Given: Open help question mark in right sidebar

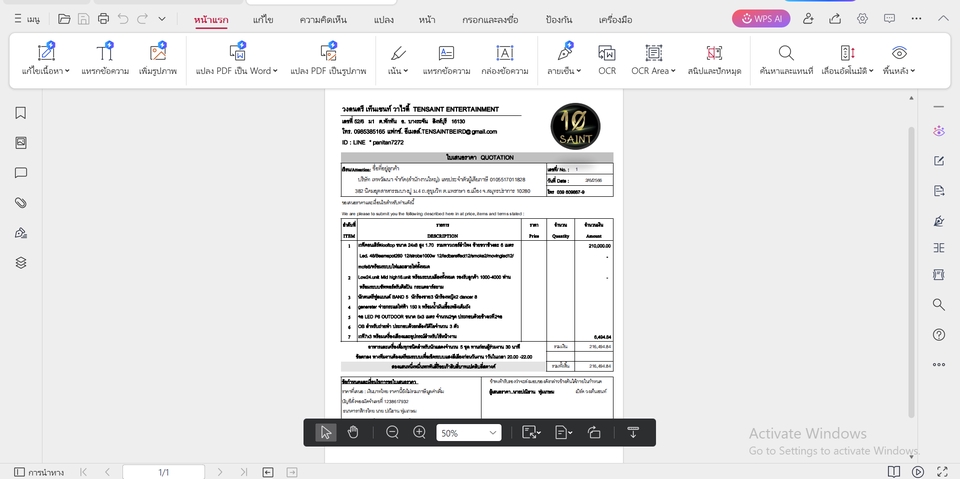Looking at the screenshot, I should (x=939, y=334).
